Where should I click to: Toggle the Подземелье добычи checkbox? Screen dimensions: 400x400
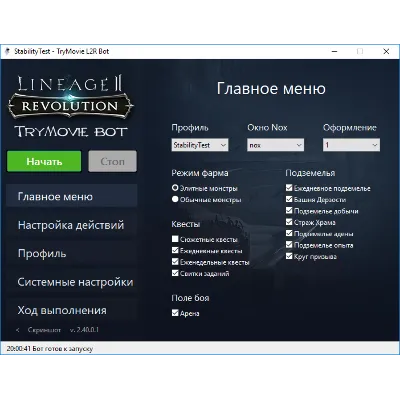click(x=289, y=210)
